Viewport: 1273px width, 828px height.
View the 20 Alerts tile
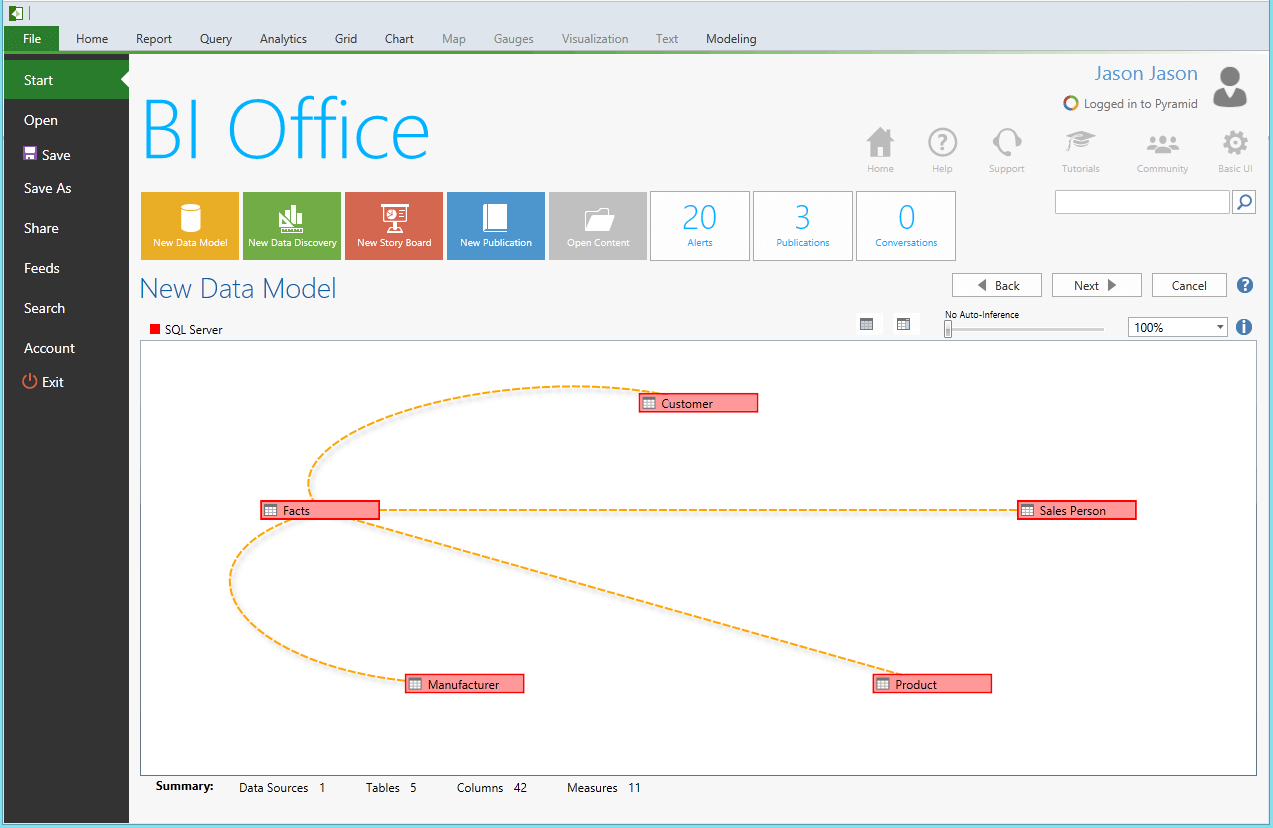(700, 226)
